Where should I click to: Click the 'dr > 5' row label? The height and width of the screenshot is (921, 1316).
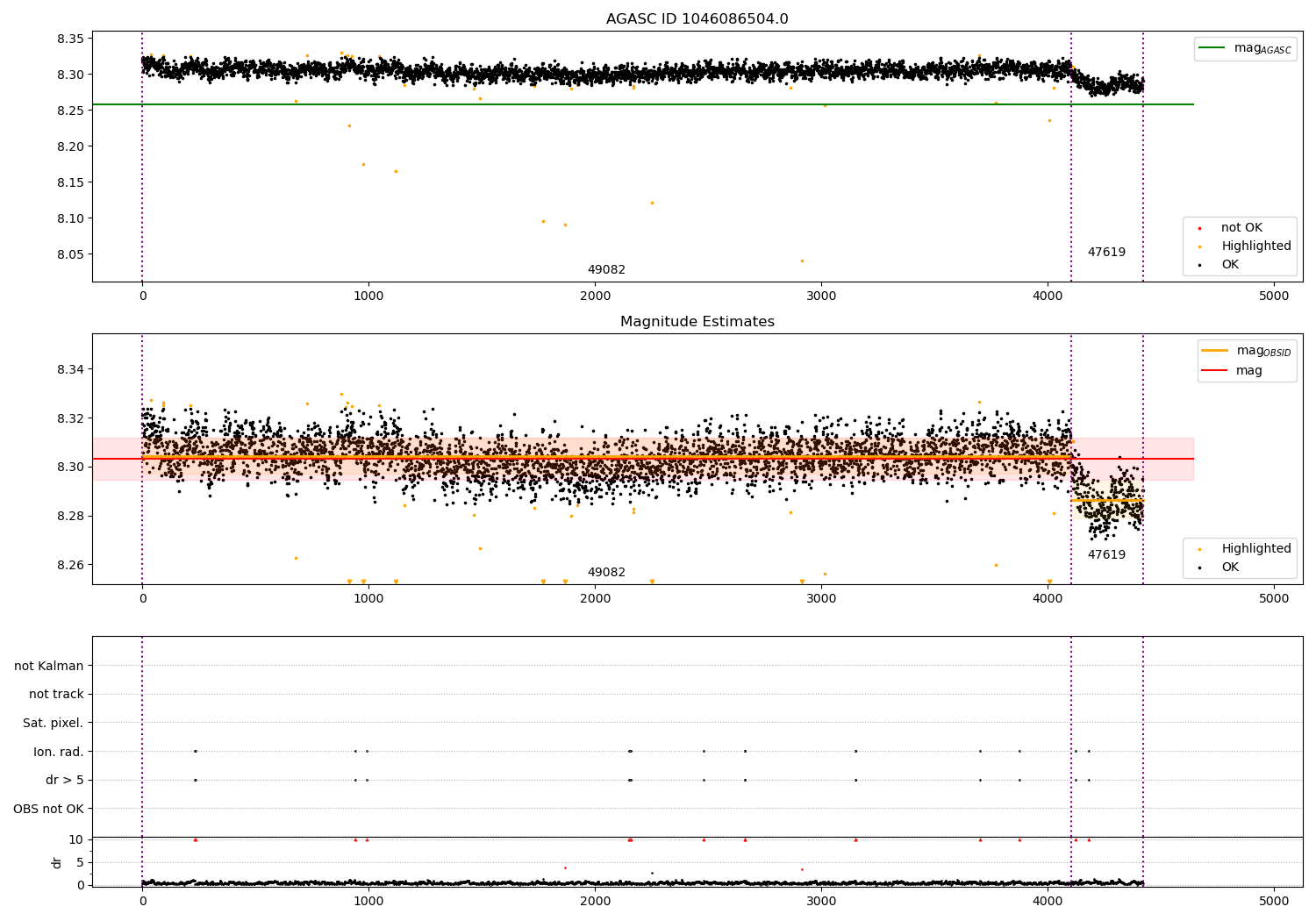(x=65, y=781)
